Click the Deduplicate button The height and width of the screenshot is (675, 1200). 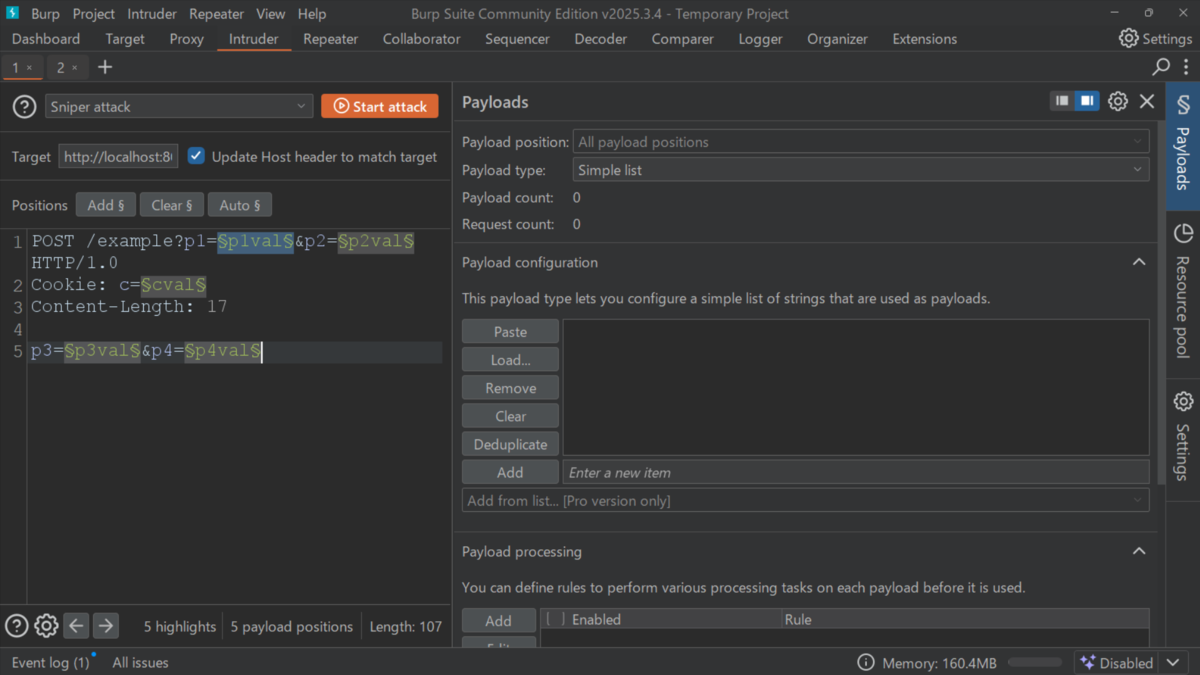tap(510, 444)
